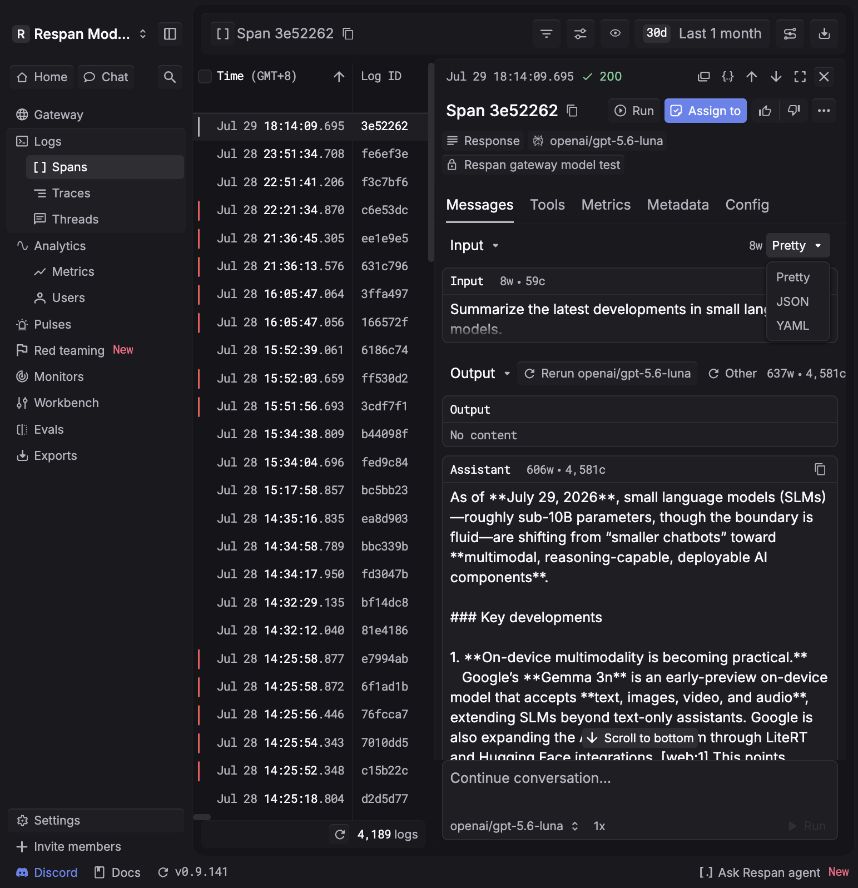Open Traces under Logs
This screenshot has width=858, height=888.
pos(105,194)
